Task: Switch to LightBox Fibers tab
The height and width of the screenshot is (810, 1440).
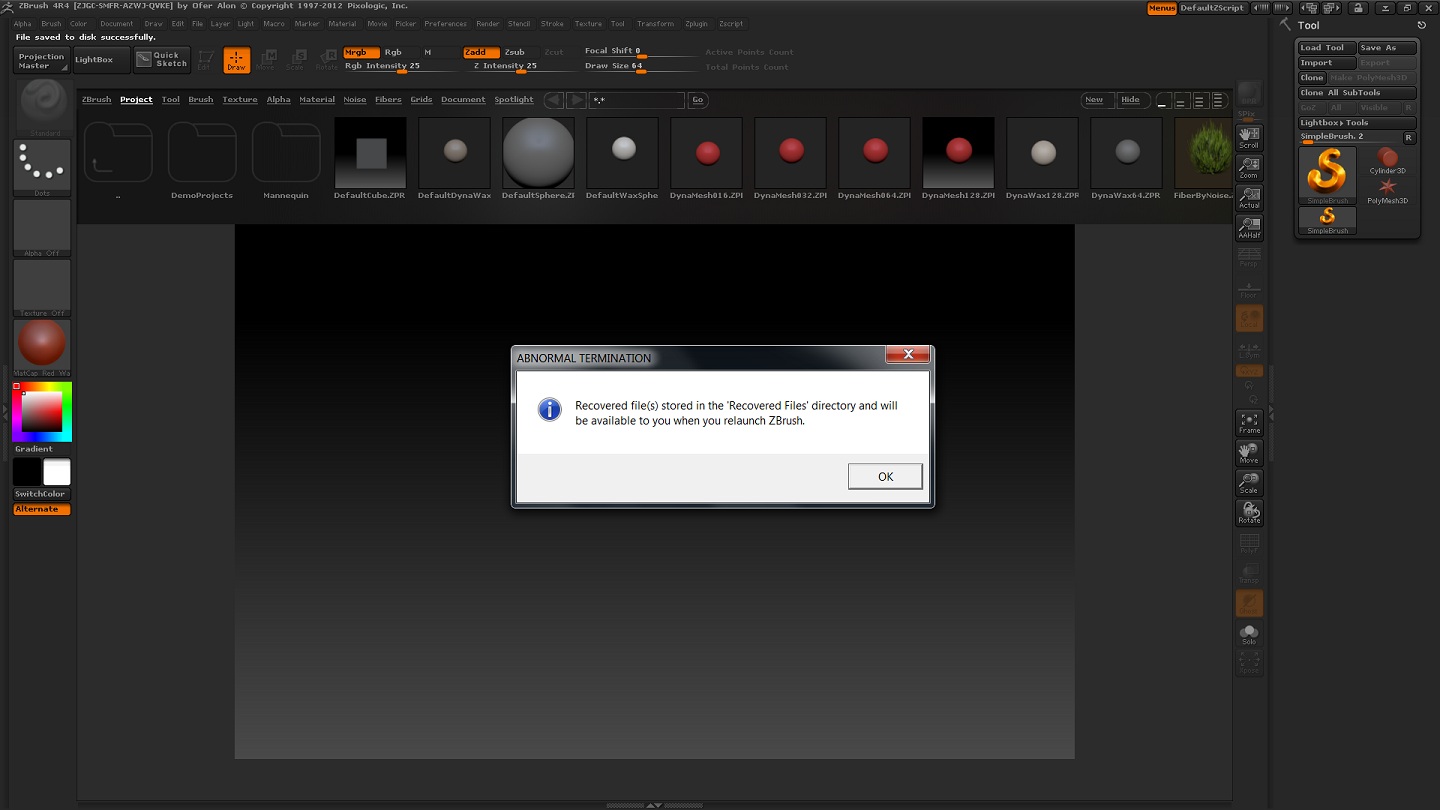Action: 388,100
